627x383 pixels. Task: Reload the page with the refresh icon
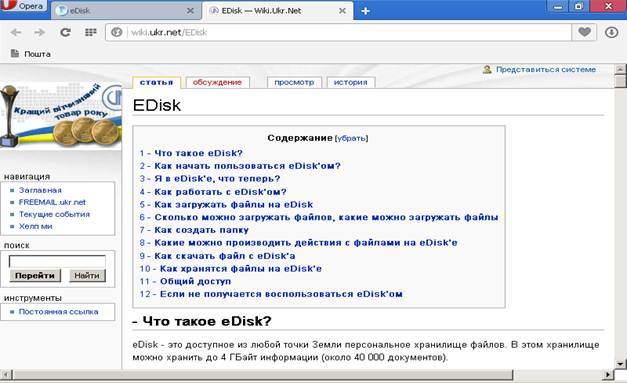pos(65,32)
